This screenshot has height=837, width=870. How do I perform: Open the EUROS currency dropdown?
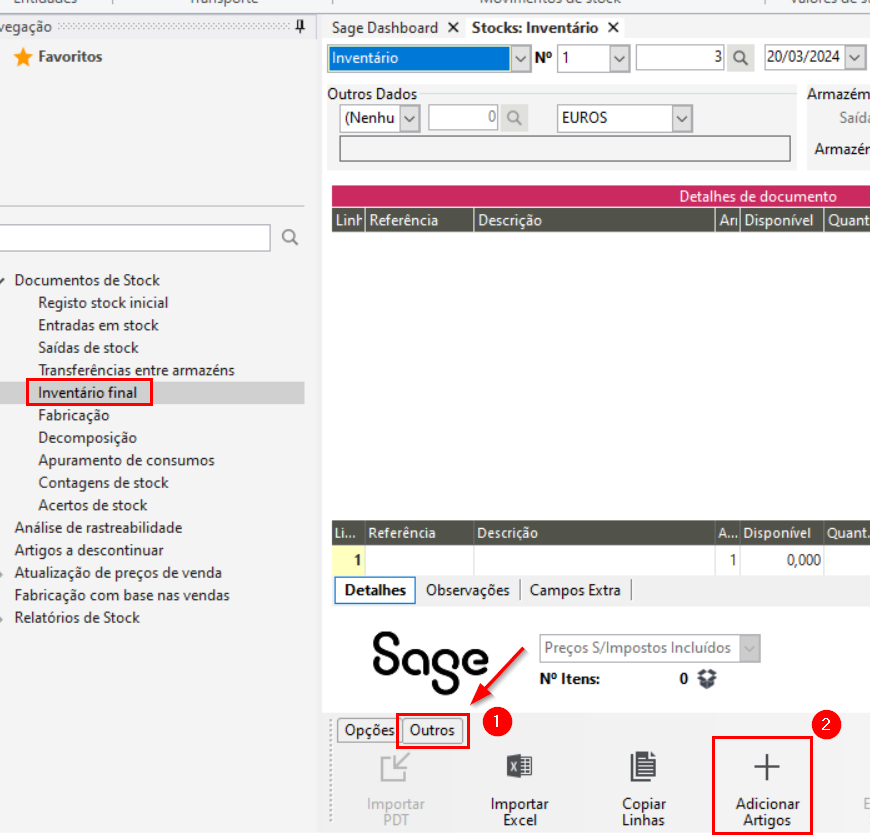point(682,118)
